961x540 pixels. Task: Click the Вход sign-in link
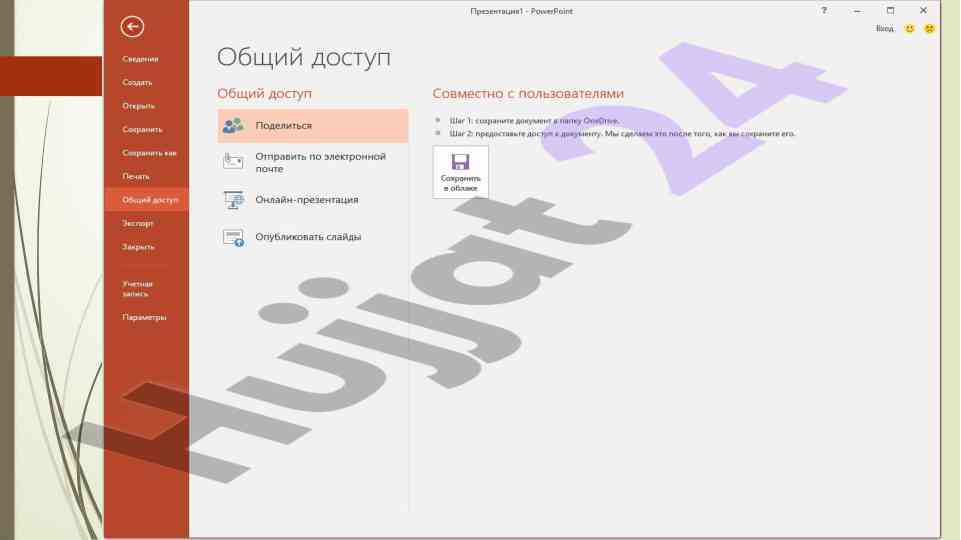point(884,29)
